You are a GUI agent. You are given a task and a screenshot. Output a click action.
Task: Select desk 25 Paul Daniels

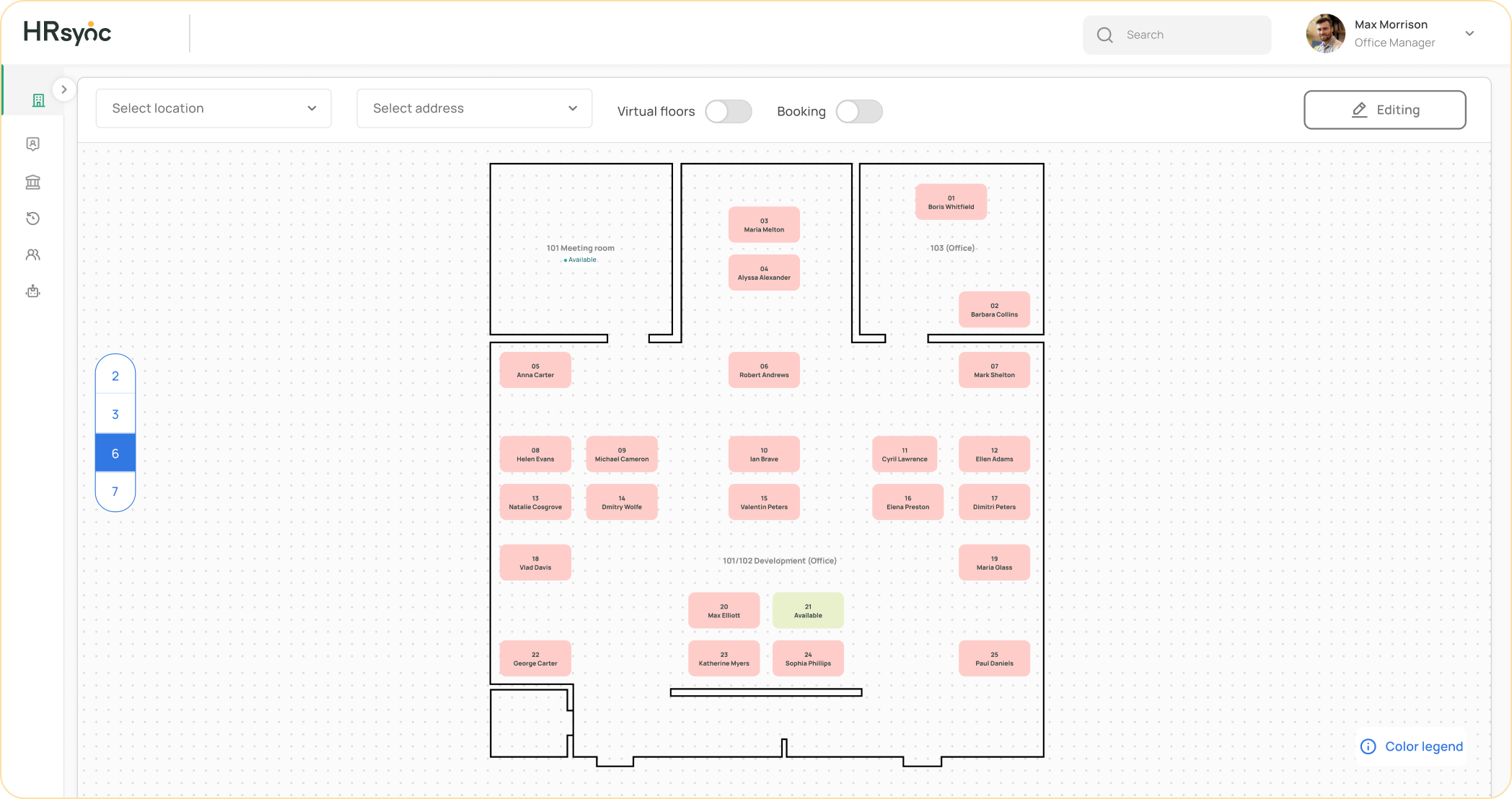[x=994, y=658]
